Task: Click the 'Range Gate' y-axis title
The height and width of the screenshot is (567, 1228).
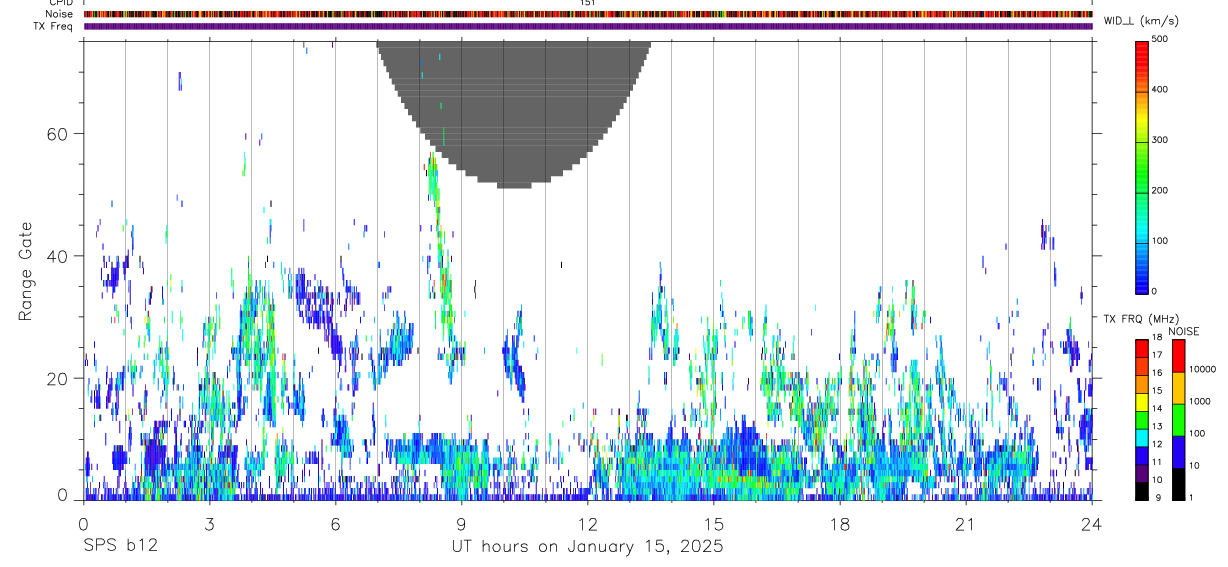Action: (x=26, y=271)
